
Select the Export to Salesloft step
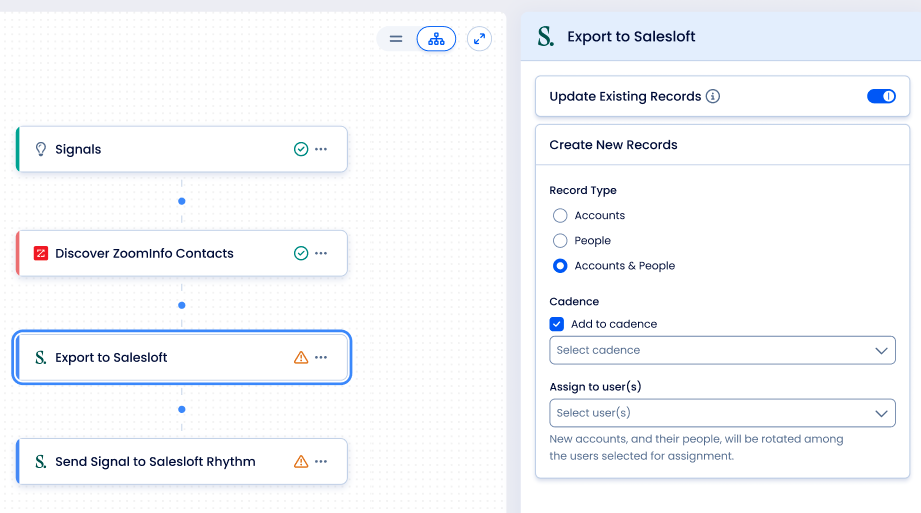[x=182, y=357]
